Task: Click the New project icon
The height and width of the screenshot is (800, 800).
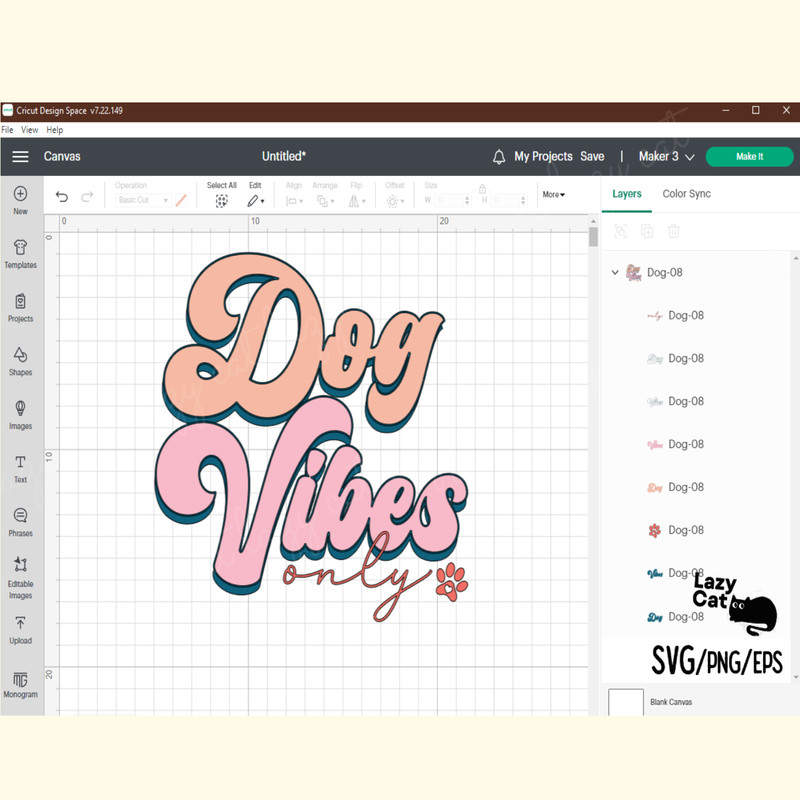Action: pos(20,199)
